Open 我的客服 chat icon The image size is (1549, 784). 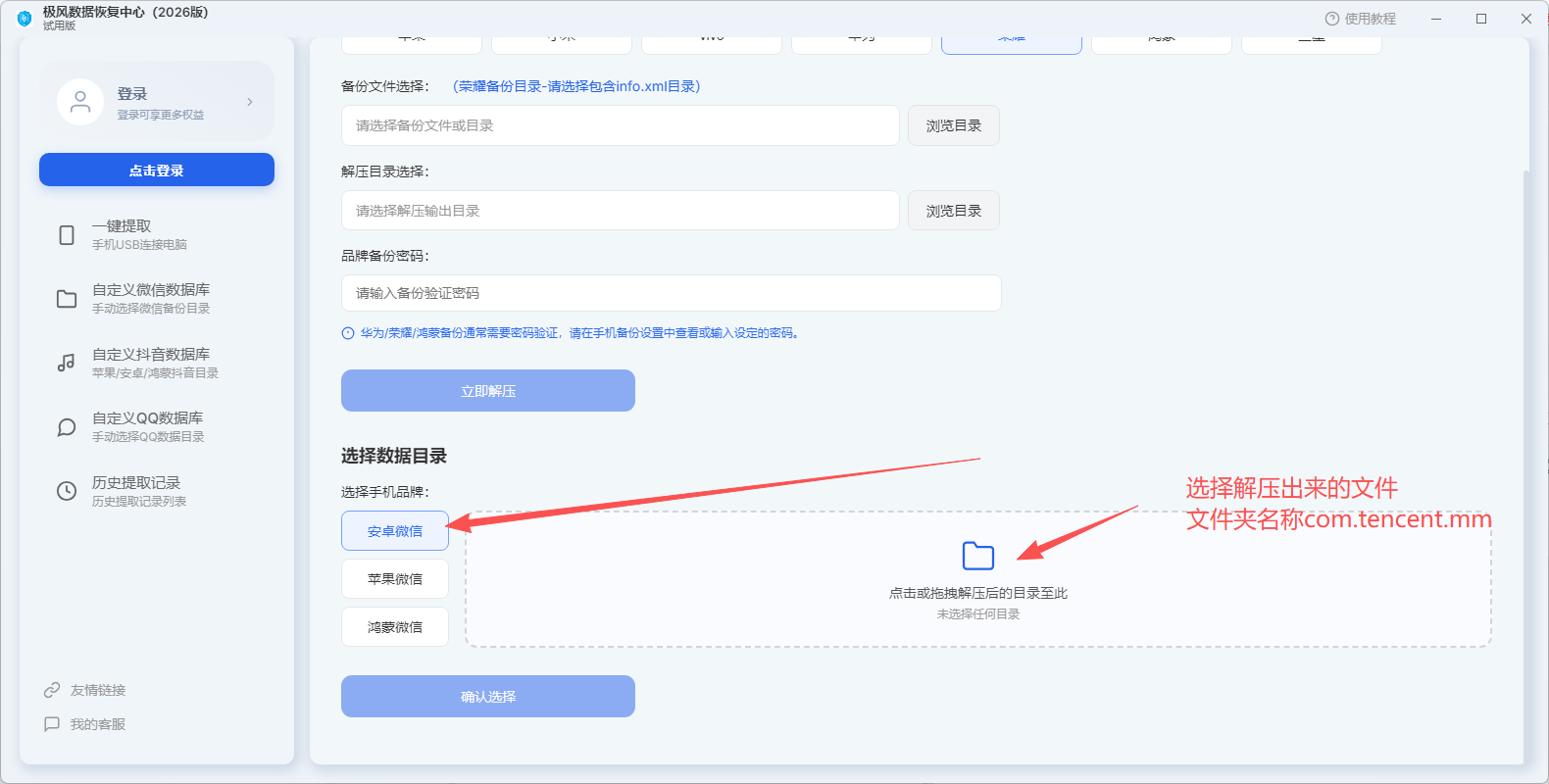(52, 724)
